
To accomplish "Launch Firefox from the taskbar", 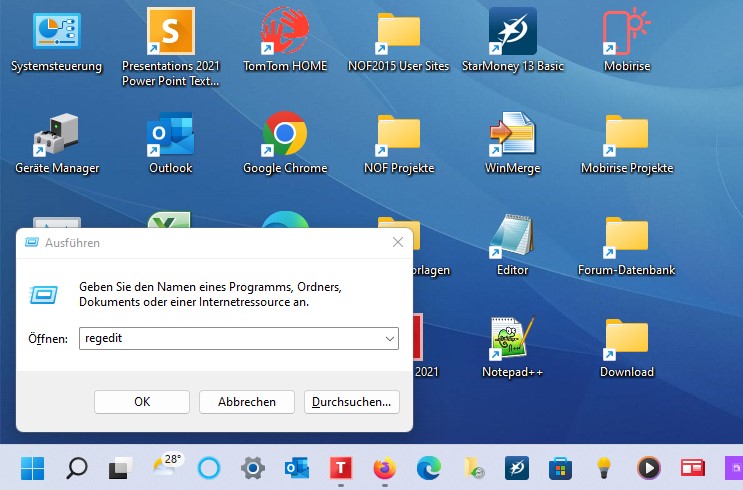I will 384,467.
